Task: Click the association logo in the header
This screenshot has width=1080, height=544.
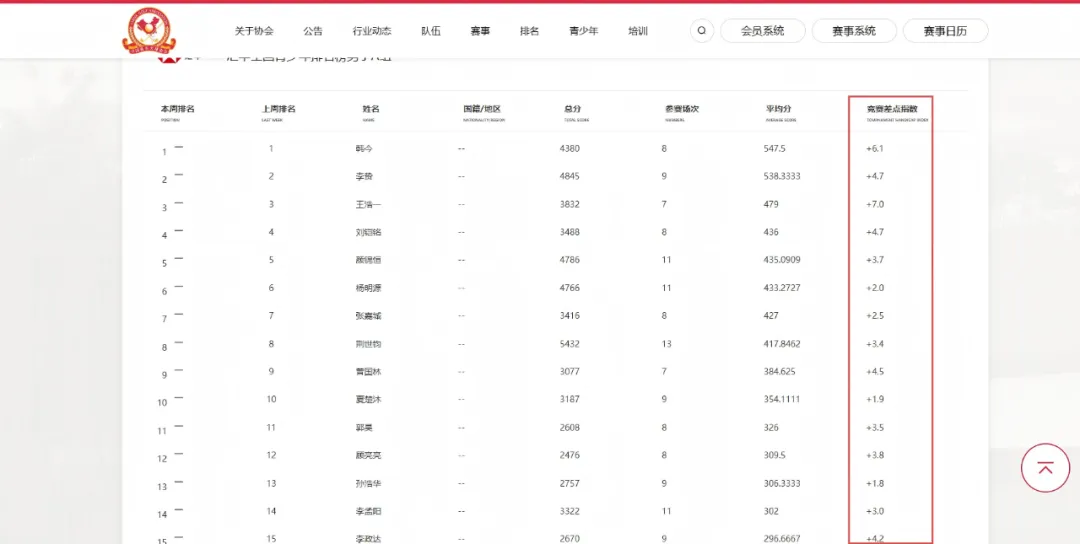Action: (x=148, y=30)
